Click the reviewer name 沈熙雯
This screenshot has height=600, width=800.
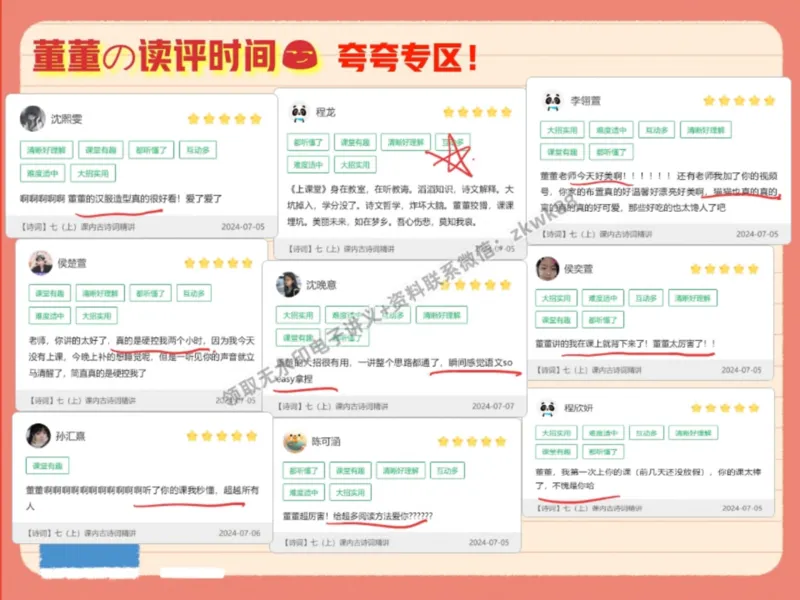click(66, 119)
